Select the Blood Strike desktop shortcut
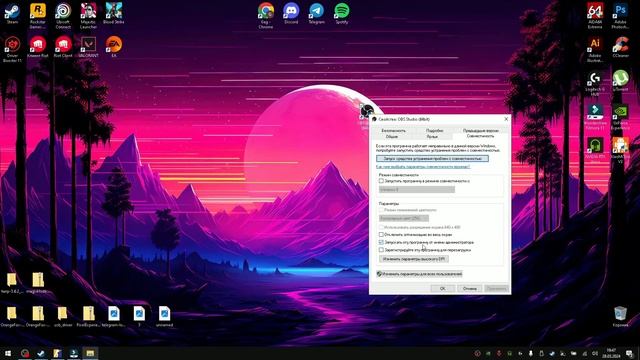 click(113, 13)
